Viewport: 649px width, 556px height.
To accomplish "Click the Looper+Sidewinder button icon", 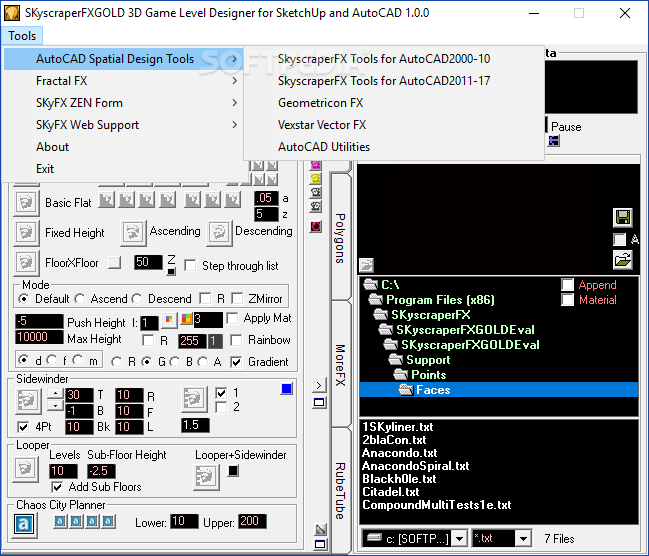I will click(x=207, y=477).
